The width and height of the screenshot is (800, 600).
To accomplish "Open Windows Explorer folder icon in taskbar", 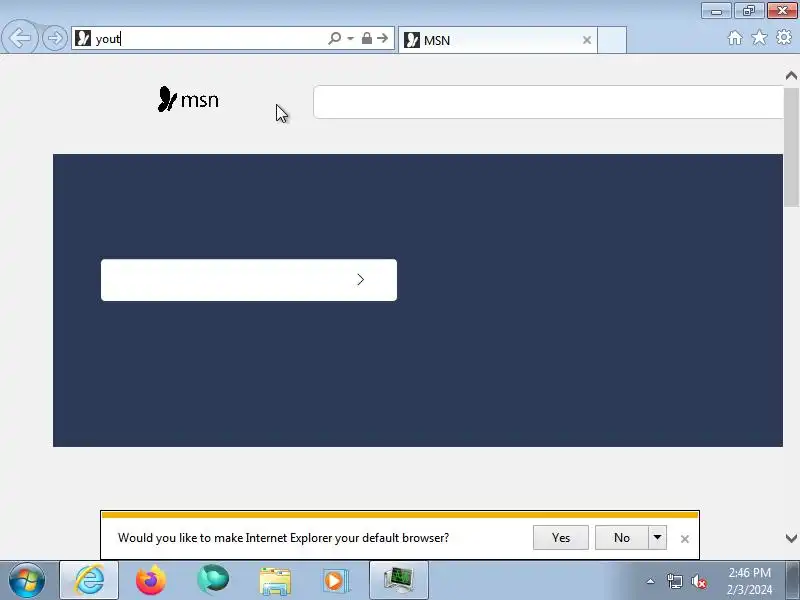I will [275, 581].
